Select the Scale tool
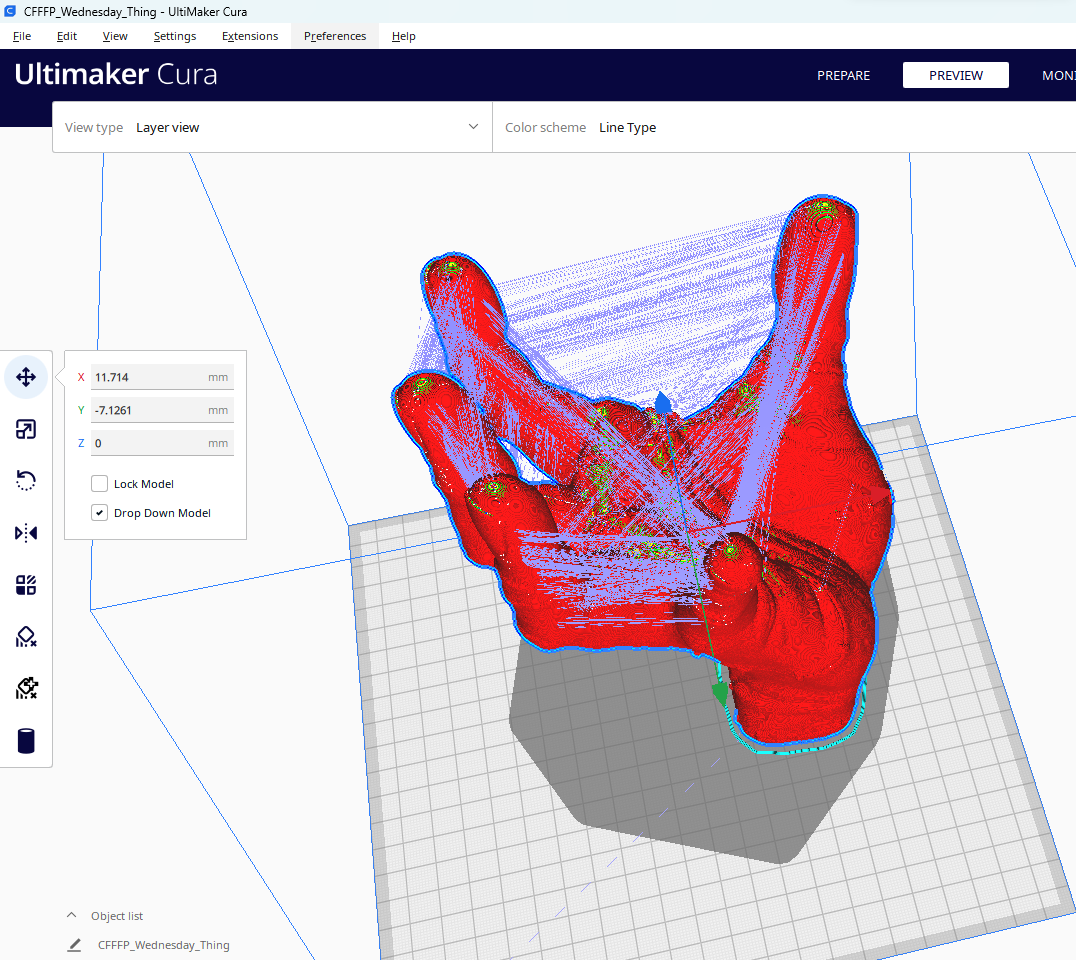 click(26, 429)
